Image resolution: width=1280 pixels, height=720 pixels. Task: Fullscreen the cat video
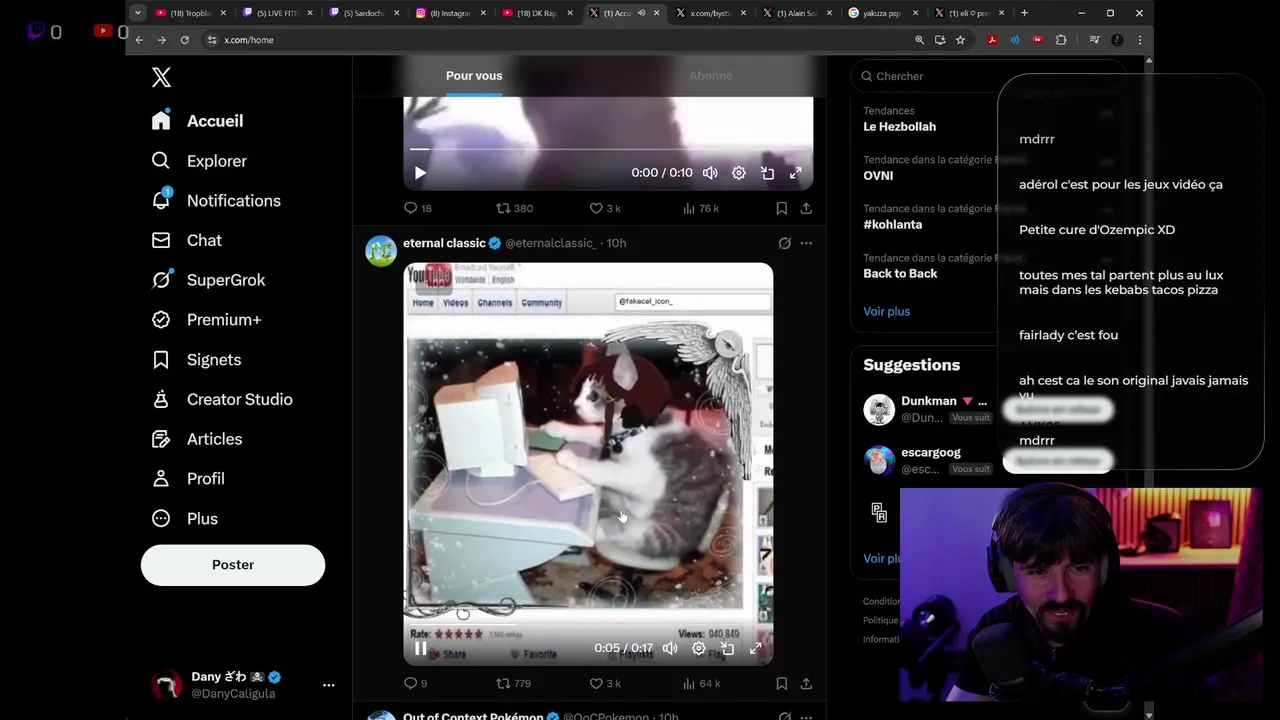(756, 648)
